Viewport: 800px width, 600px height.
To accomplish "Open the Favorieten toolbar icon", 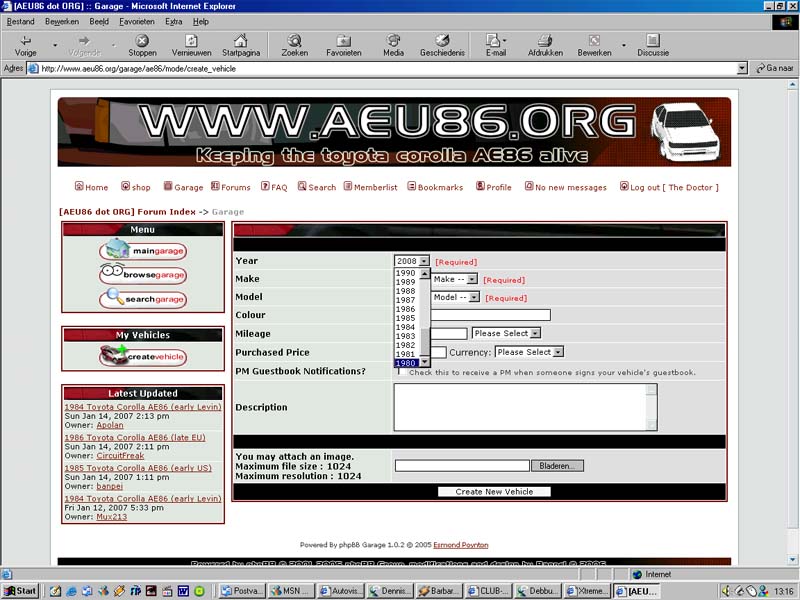I will (x=343, y=41).
